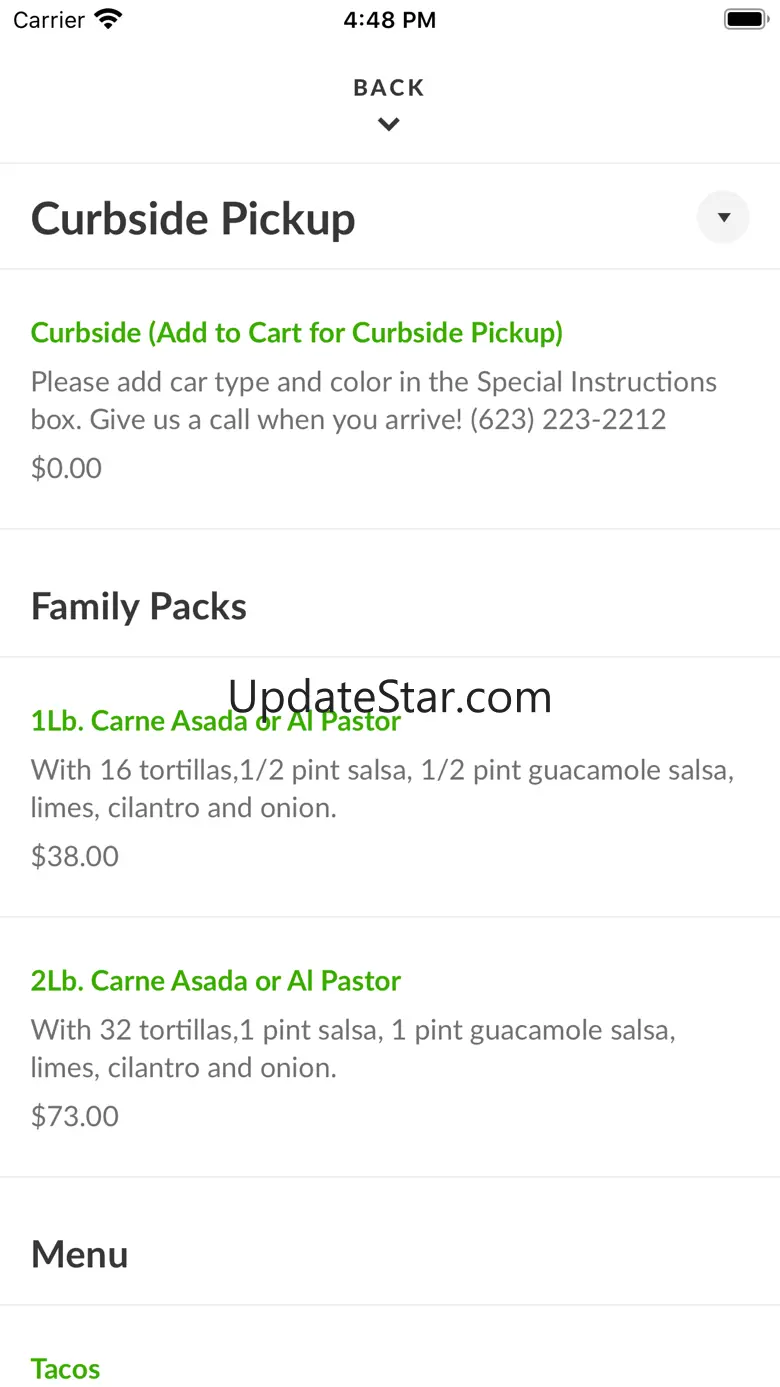Image resolution: width=780 pixels, height=1387 pixels.
Task: Tap the 32 tortillas pack description
Action: click(352, 1048)
